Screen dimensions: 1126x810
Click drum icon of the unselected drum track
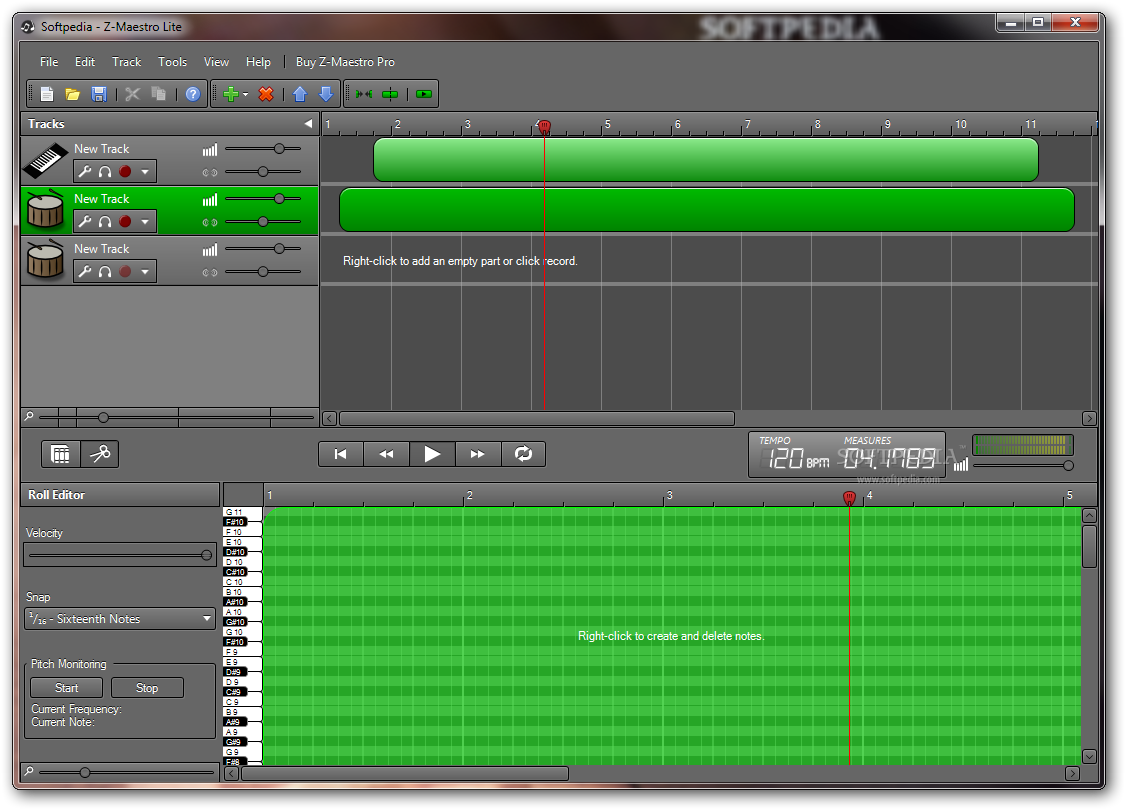pyautogui.click(x=45, y=259)
